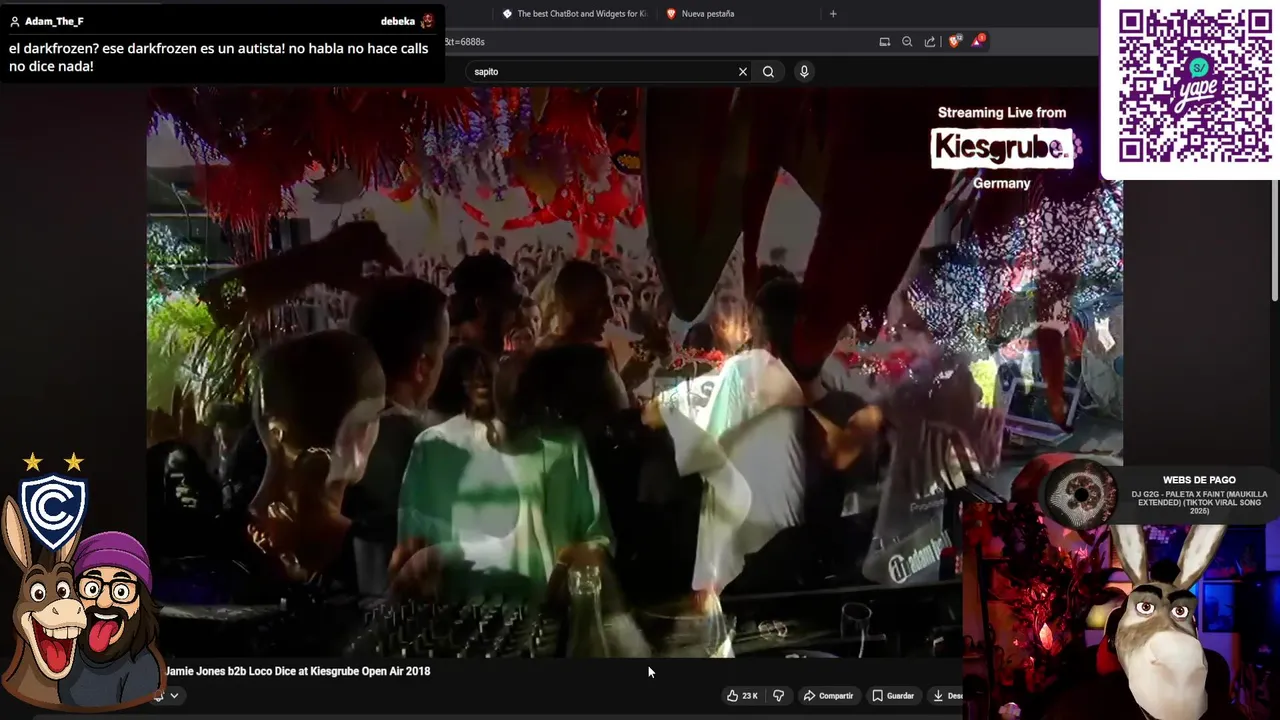Screen dimensions: 1280x720
Task: Click the Yape QR code overlay
Action: tap(1194, 86)
